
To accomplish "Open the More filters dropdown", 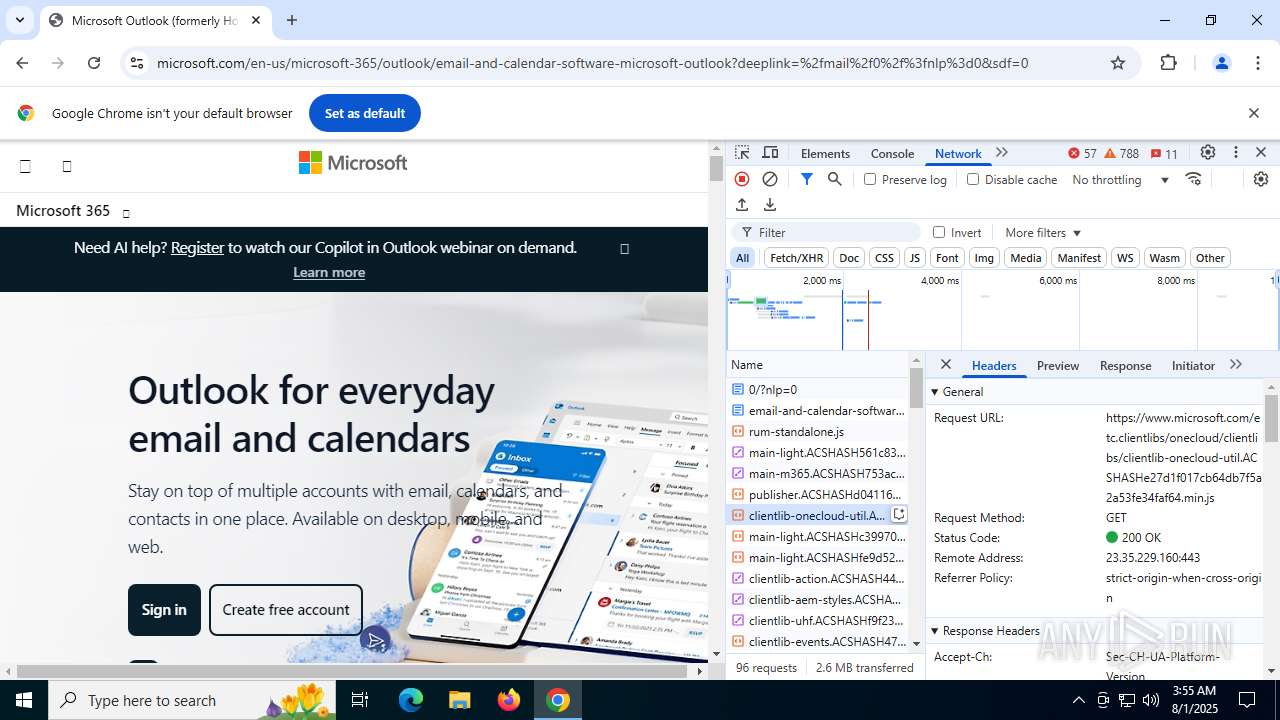I will point(1043,232).
